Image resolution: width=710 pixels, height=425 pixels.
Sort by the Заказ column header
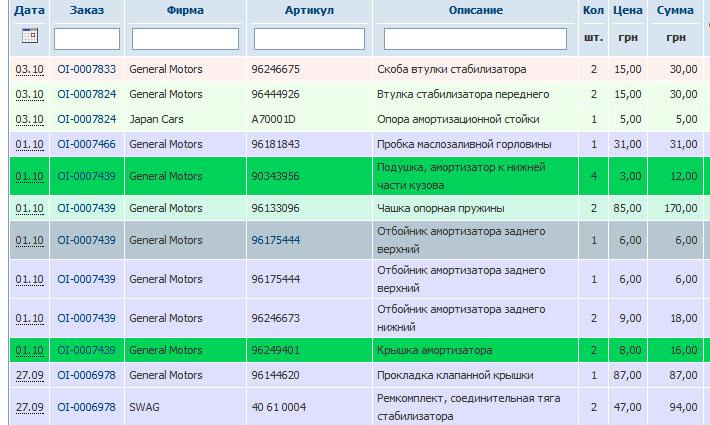87,10
